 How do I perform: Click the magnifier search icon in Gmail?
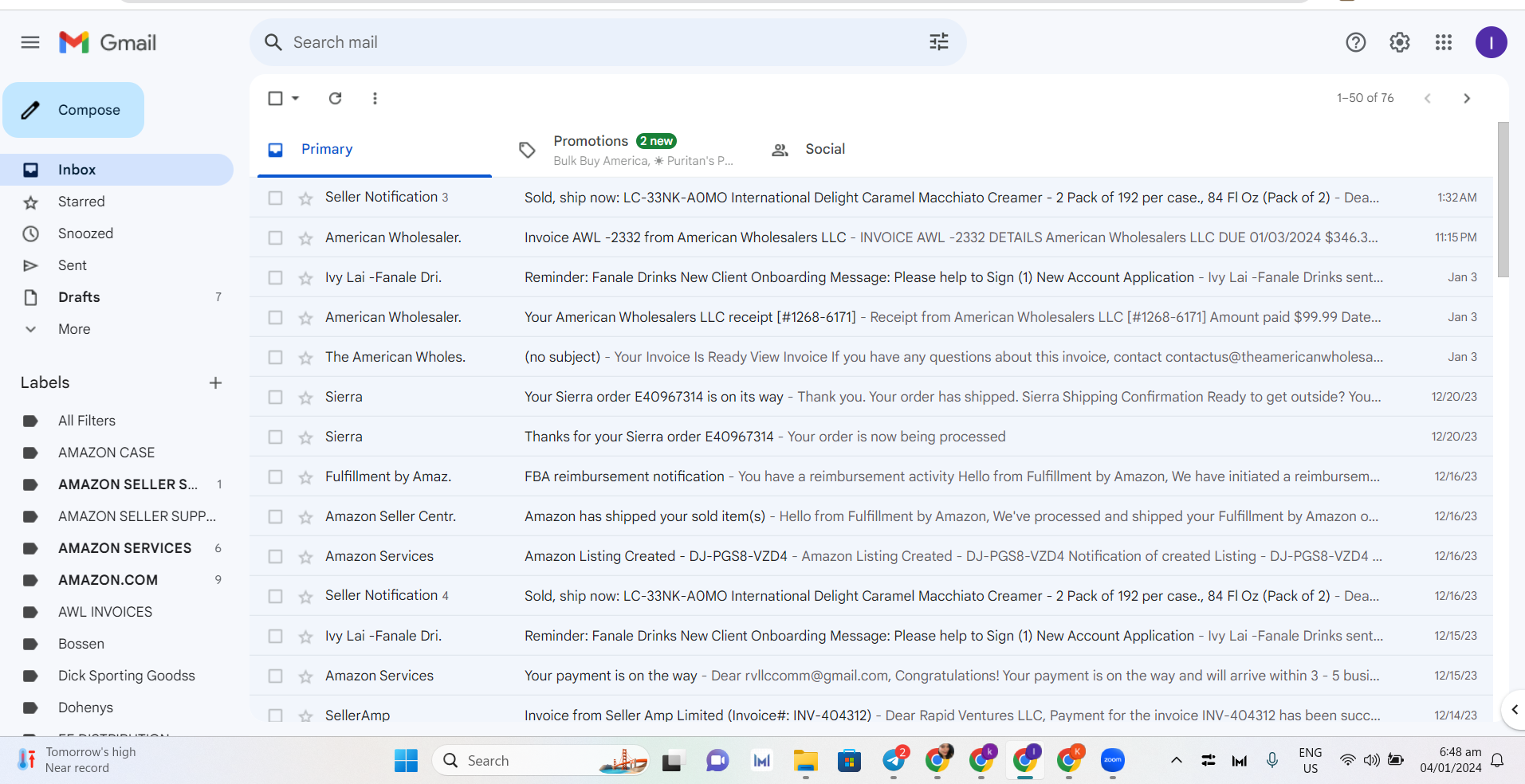(273, 42)
